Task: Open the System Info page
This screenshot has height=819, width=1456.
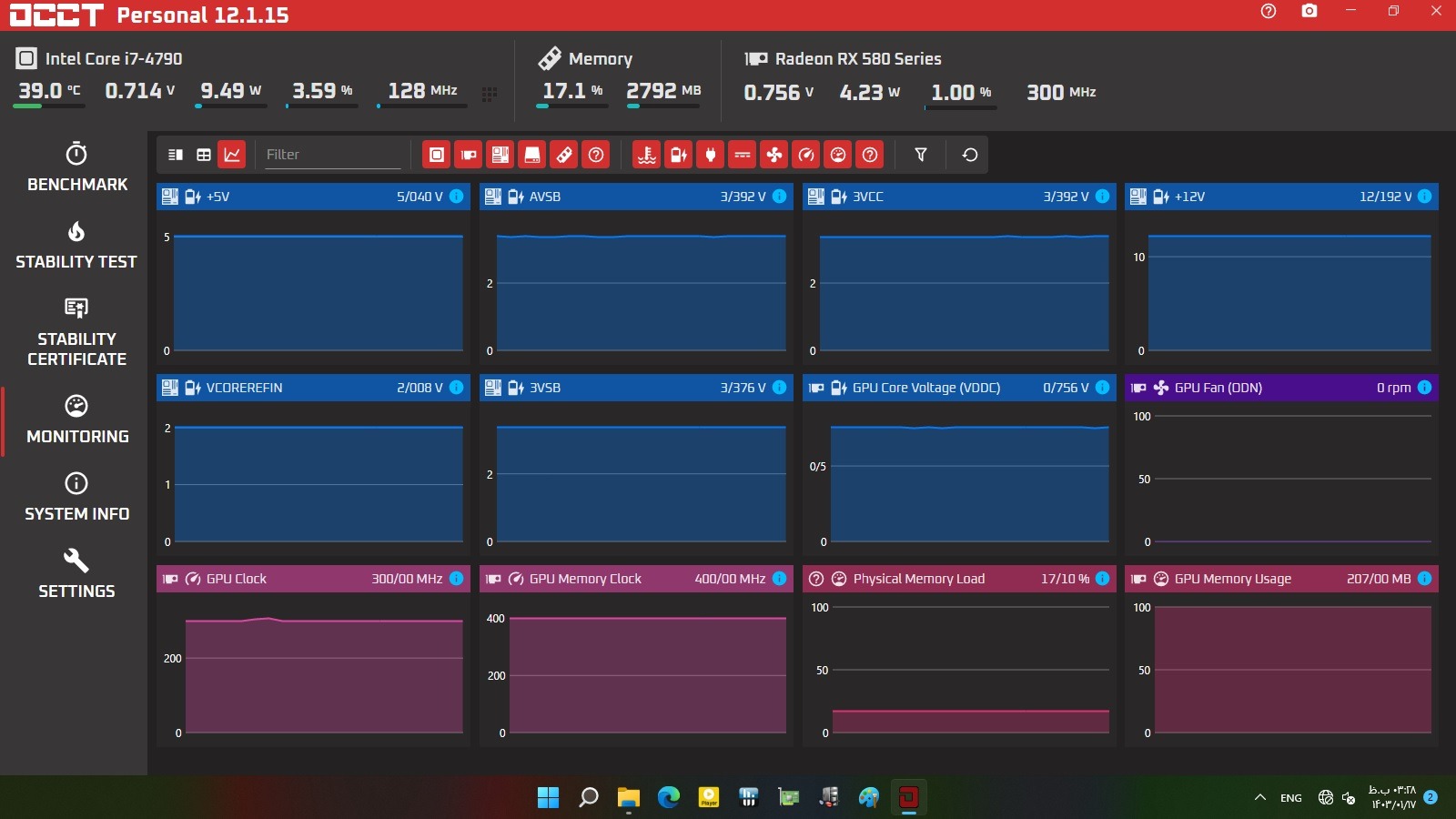Action: (x=76, y=497)
